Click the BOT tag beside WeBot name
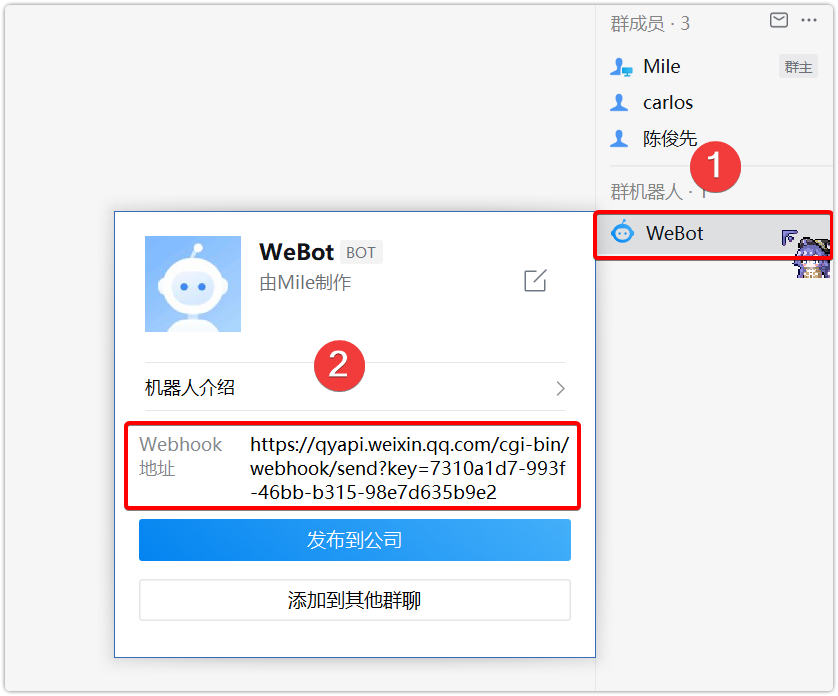Screen dimensions: 838x696 coord(361,252)
